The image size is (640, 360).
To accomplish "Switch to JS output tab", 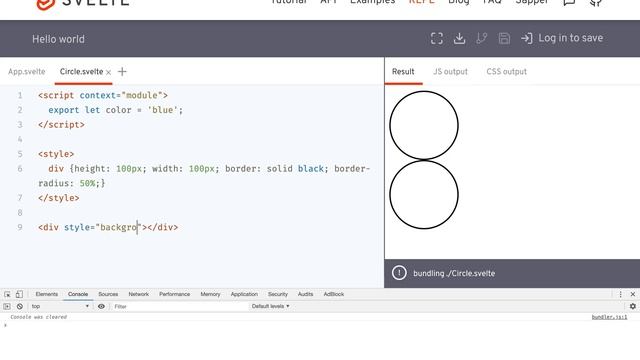I will [450, 72].
